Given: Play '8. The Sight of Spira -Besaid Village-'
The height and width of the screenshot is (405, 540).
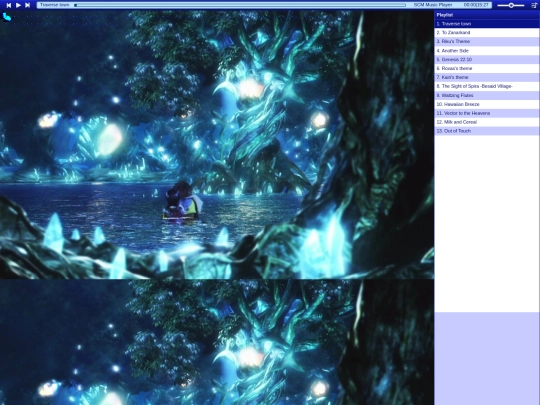Looking at the screenshot, I should [487, 86].
